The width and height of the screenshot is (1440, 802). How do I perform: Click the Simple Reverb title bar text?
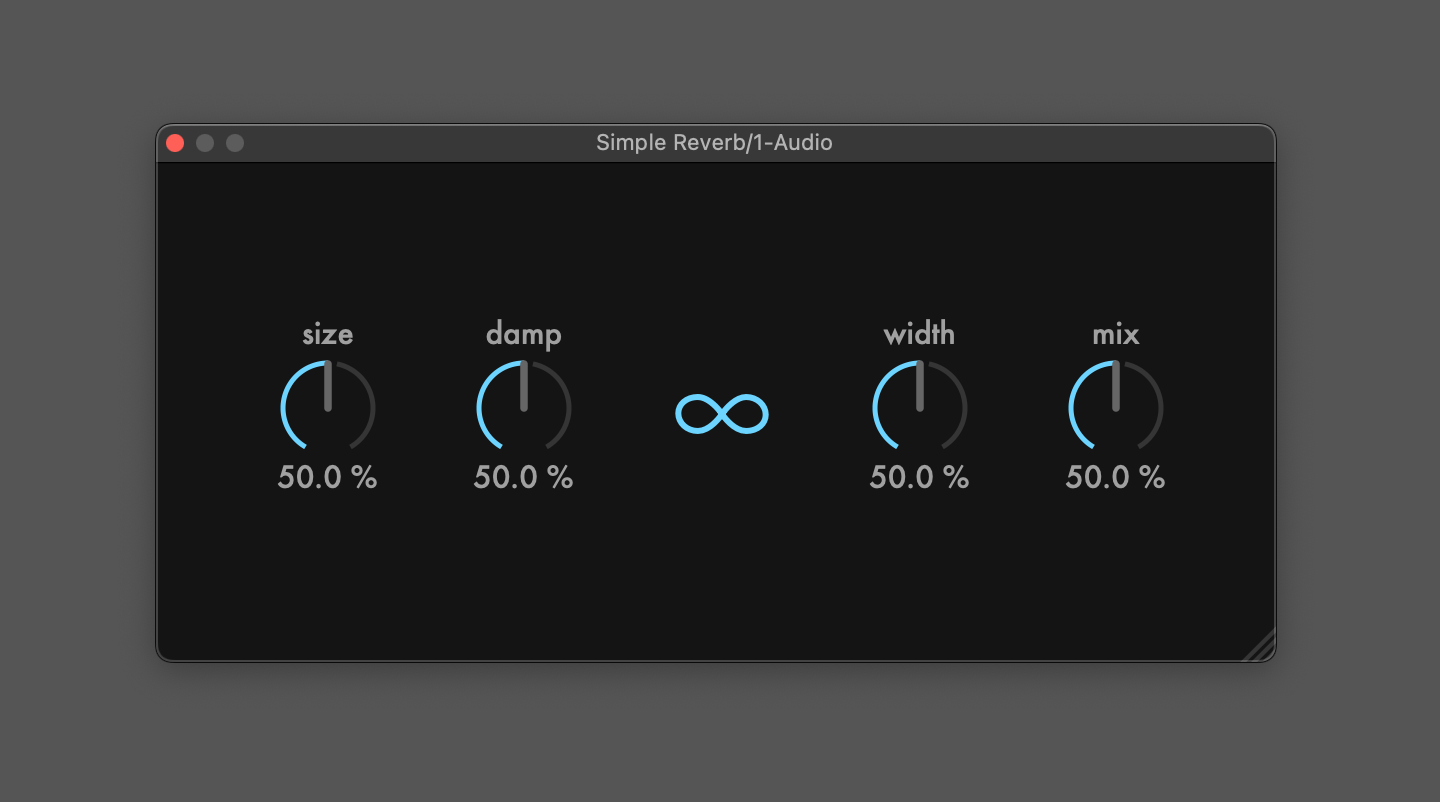click(670, 142)
